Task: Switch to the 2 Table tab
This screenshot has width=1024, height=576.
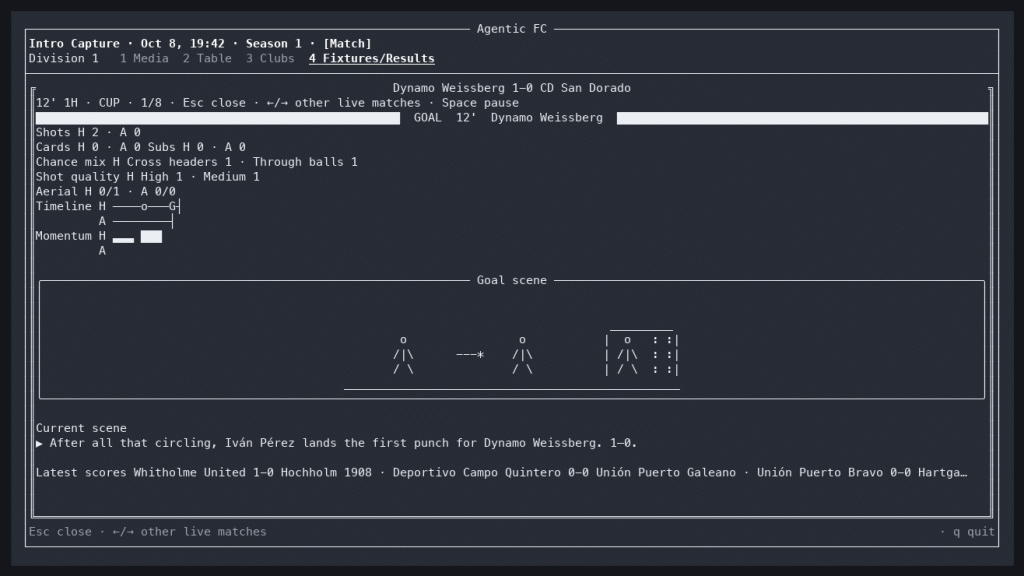Action: (207, 58)
